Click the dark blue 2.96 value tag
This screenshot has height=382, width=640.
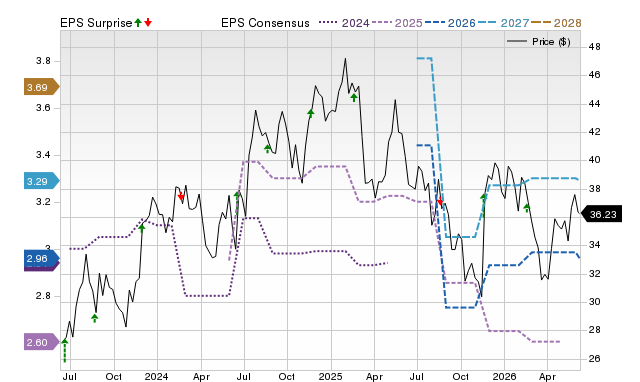pos(41,258)
